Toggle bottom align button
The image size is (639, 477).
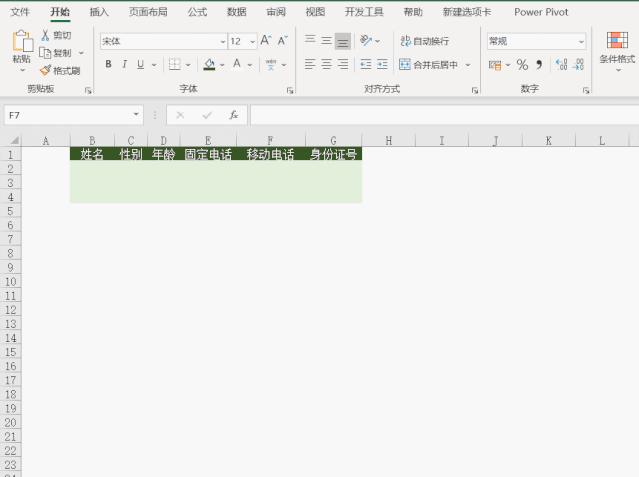343,41
